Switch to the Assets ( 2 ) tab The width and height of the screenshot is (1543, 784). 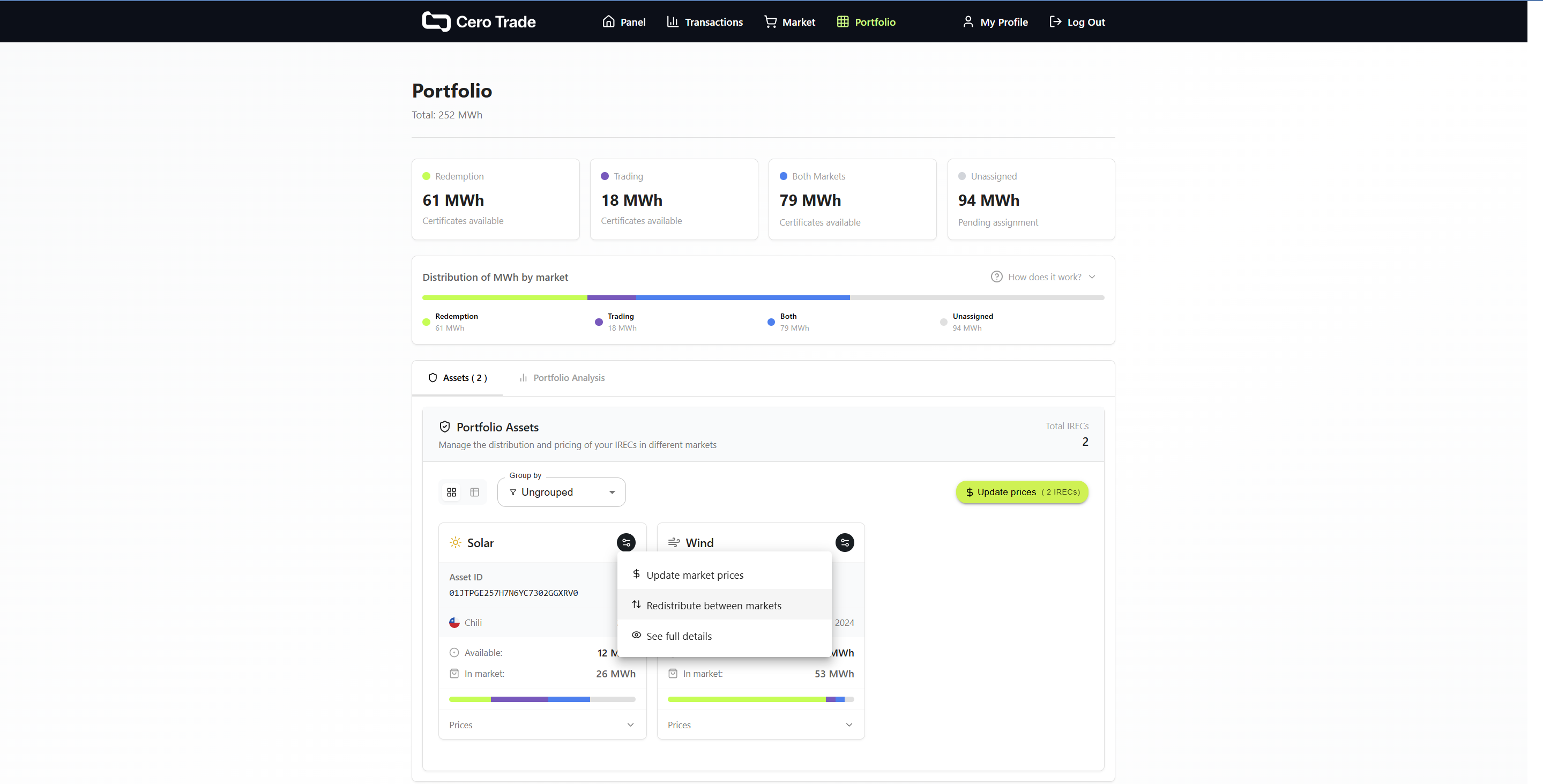click(x=458, y=377)
